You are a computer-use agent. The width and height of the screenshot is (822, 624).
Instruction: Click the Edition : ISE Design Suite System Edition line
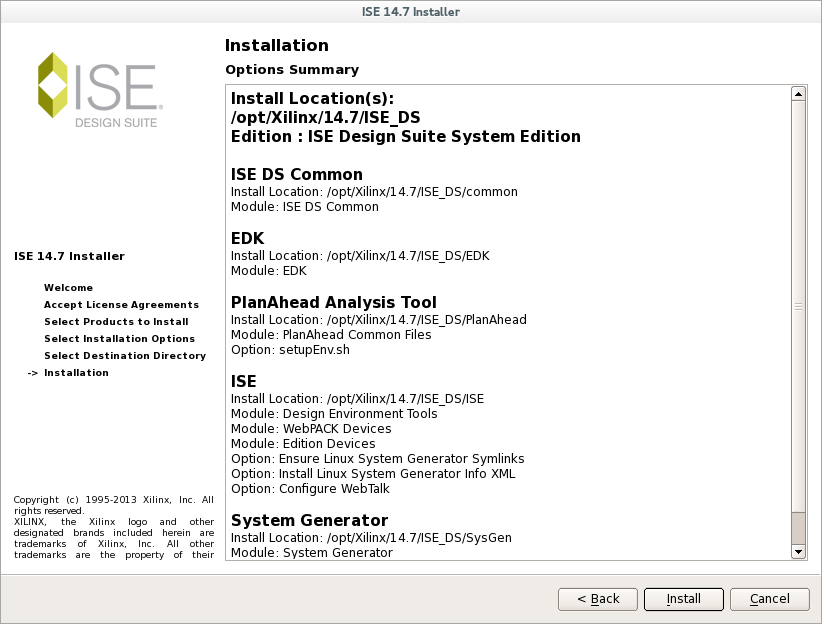pyautogui.click(x=406, y=136)
